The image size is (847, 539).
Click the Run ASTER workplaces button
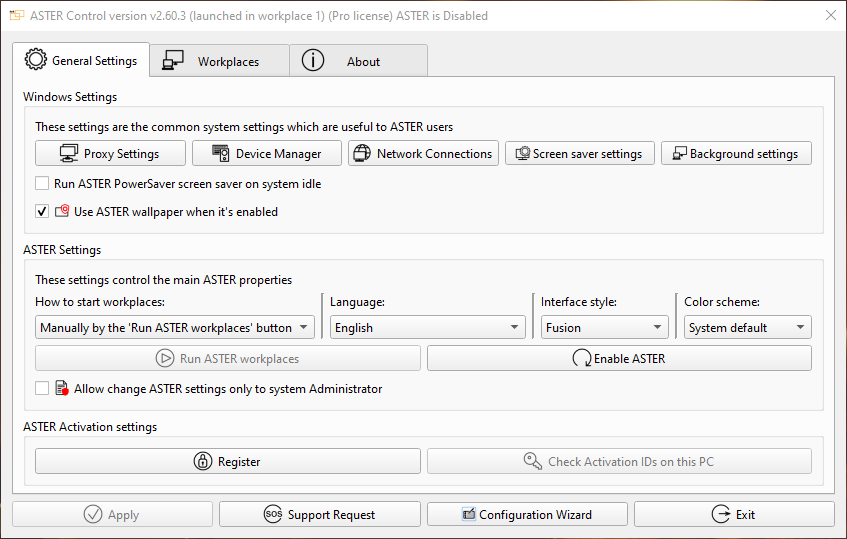click(x=227, y=358)
